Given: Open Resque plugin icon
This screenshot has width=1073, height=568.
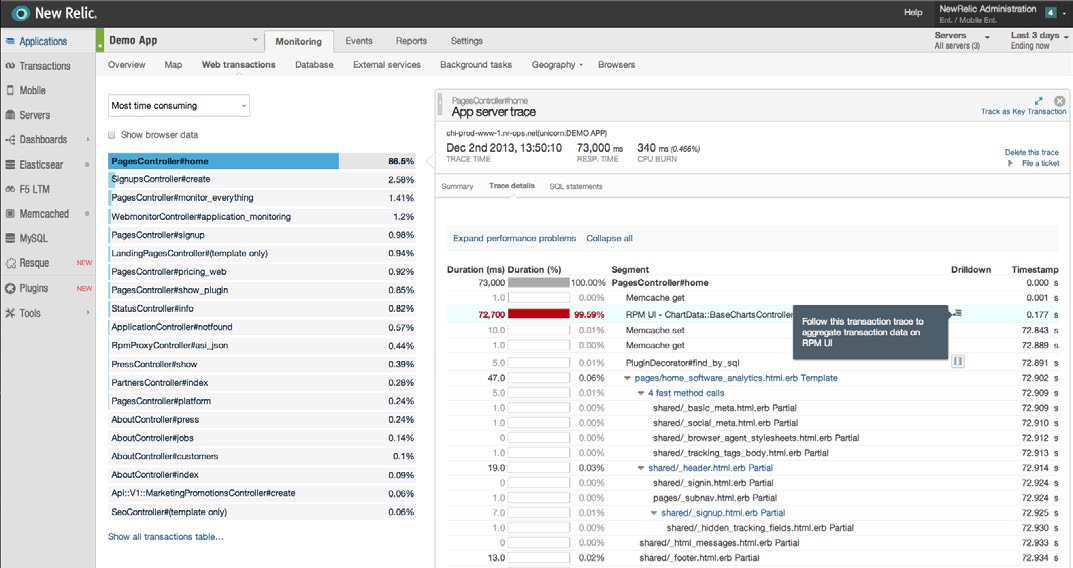Looking at the screenshot, I should (x=10, y=263).
